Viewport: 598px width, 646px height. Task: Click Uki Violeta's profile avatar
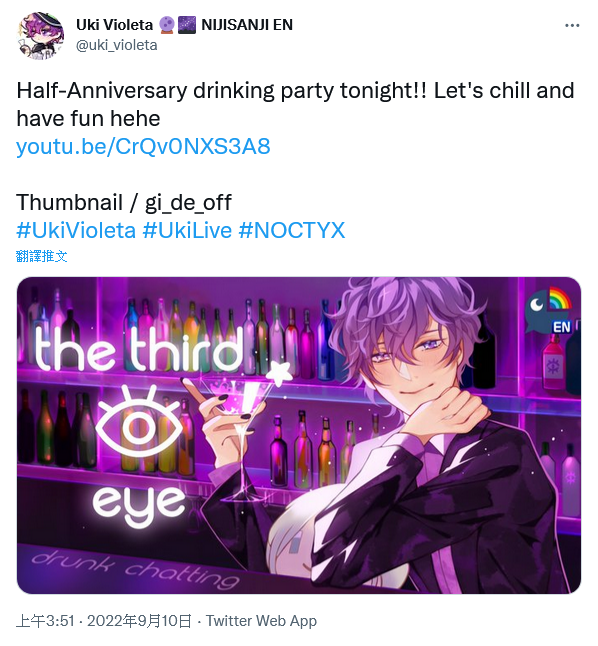tap(41, 37)
